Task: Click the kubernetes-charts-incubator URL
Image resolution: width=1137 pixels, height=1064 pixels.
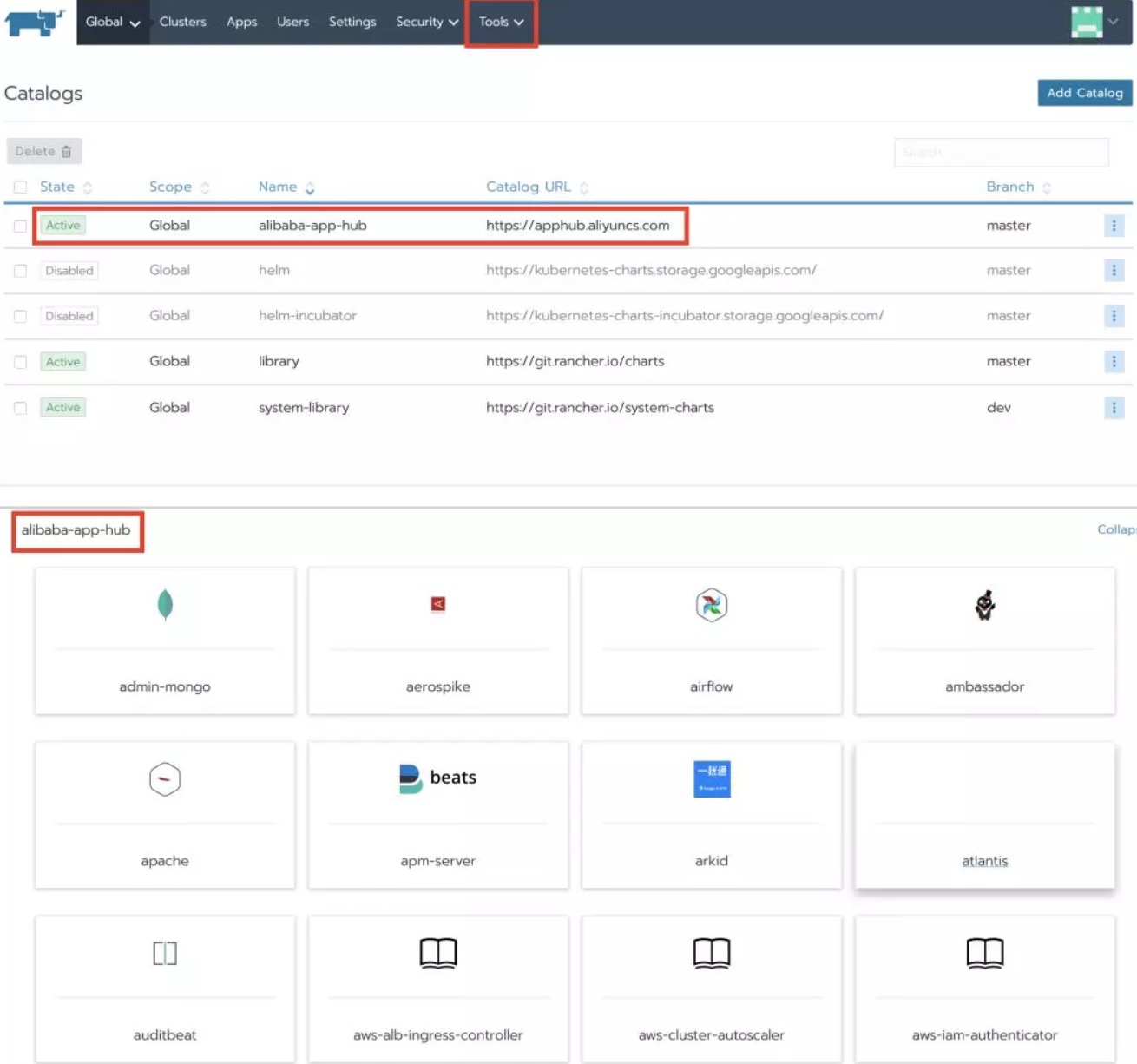Action: click(x=685, y=316)
